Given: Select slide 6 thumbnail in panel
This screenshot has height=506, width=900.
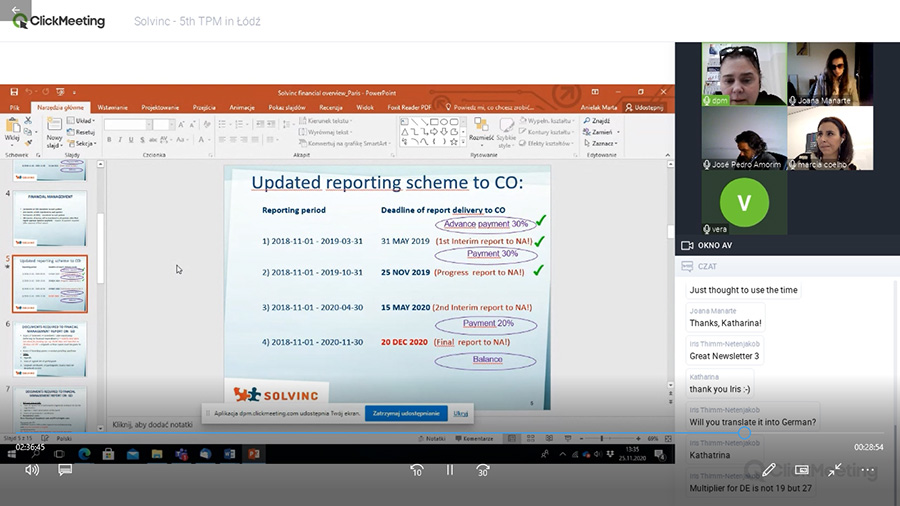Looking at the screenshot, I should pos(49,349).
